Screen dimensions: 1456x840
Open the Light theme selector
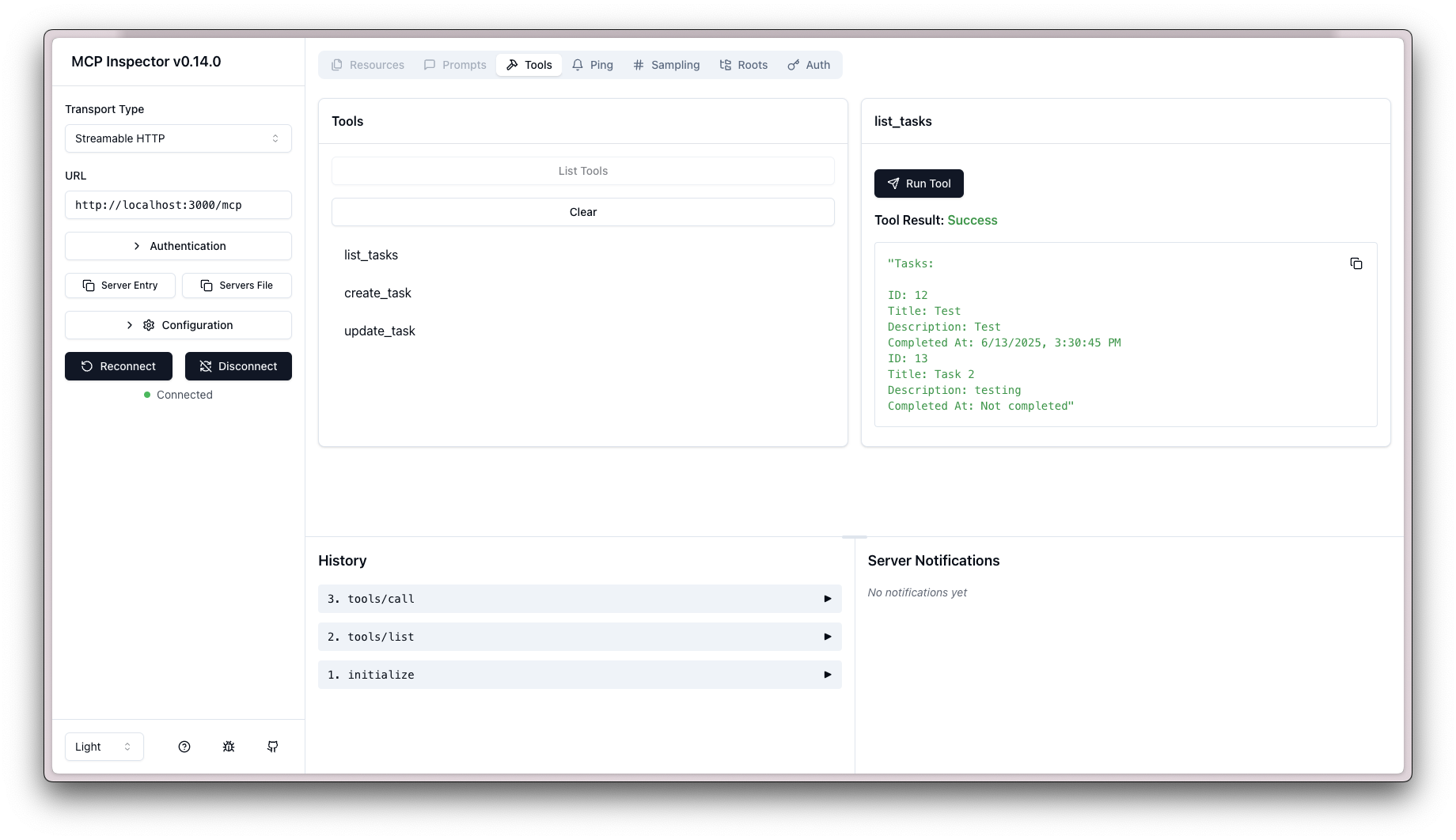[x=104, y=747]
